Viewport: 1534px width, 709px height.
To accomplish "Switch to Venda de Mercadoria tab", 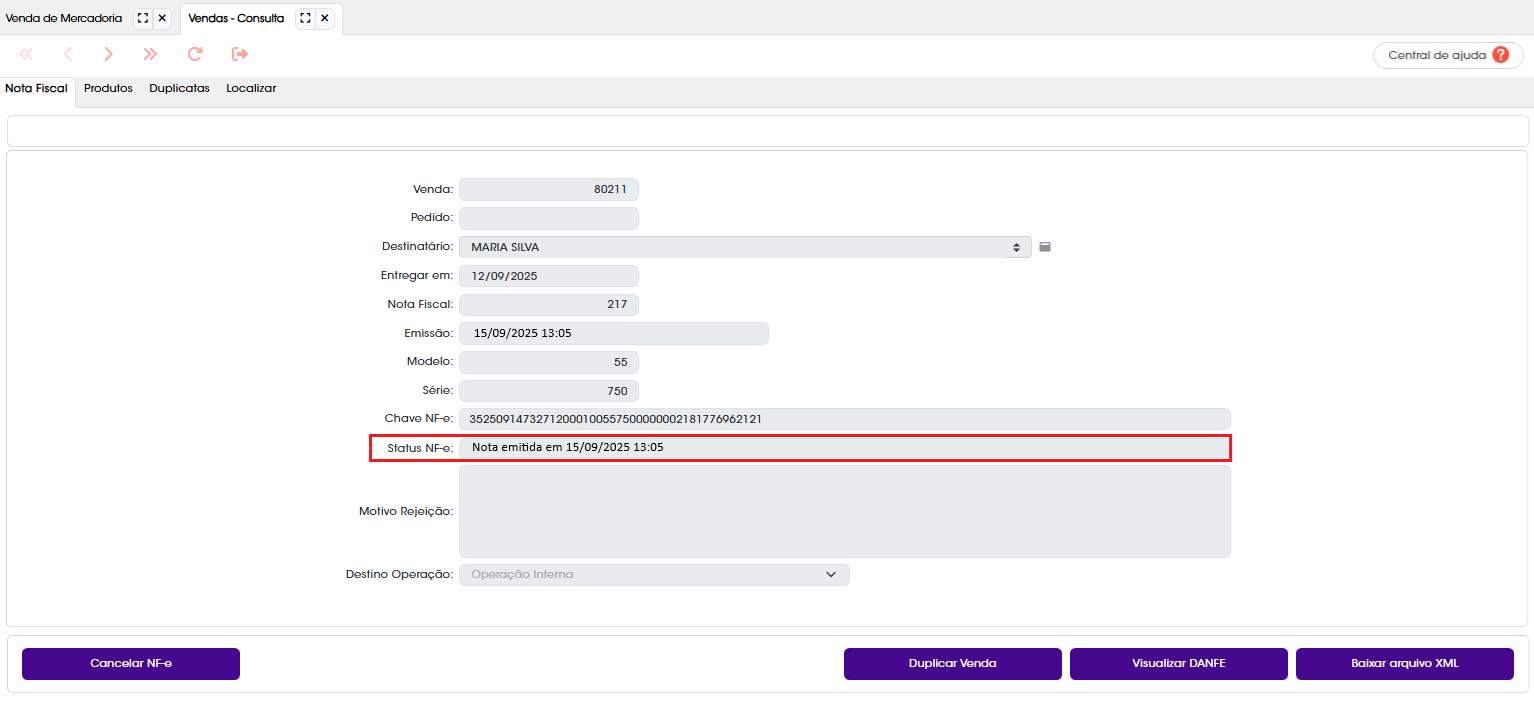I will click(64, 18).
